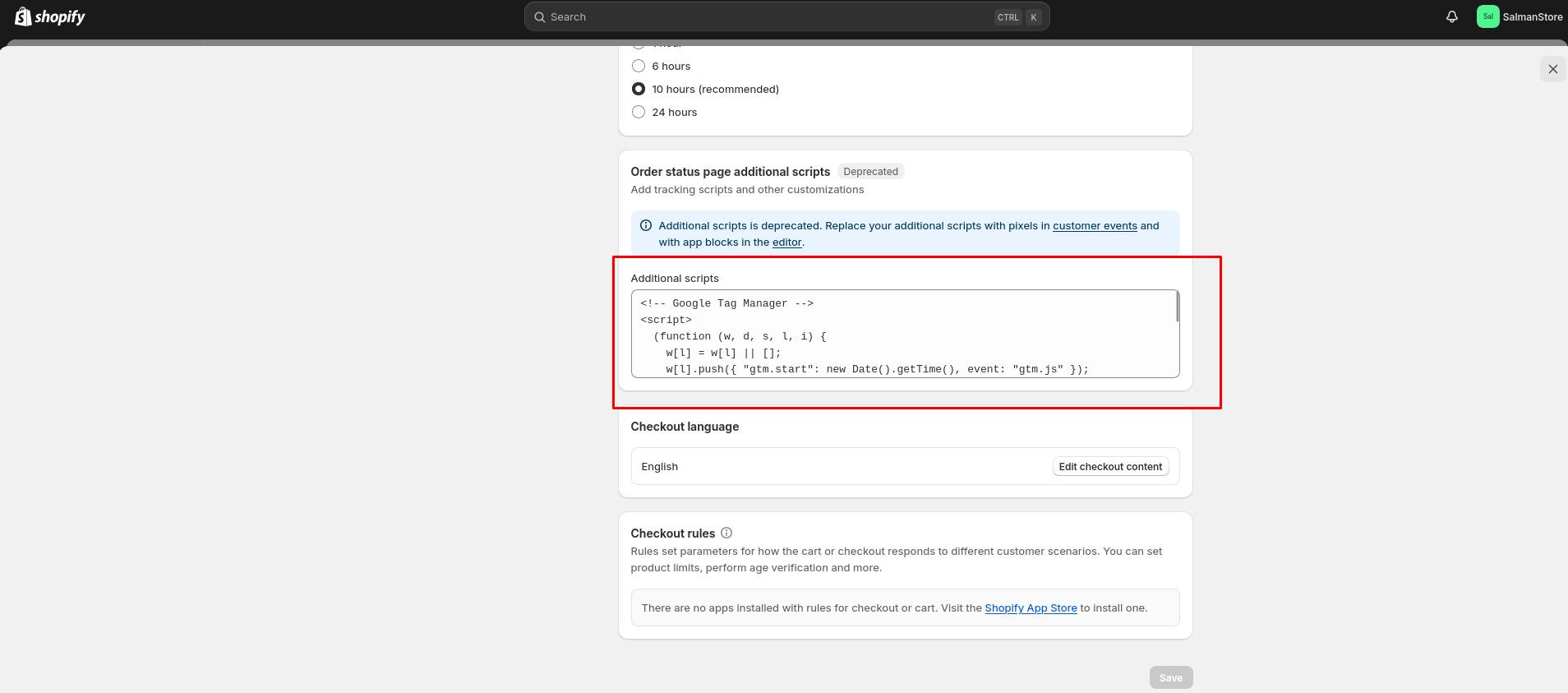Click the CTRL K shortcut badge

click(x=1018, y=17)
